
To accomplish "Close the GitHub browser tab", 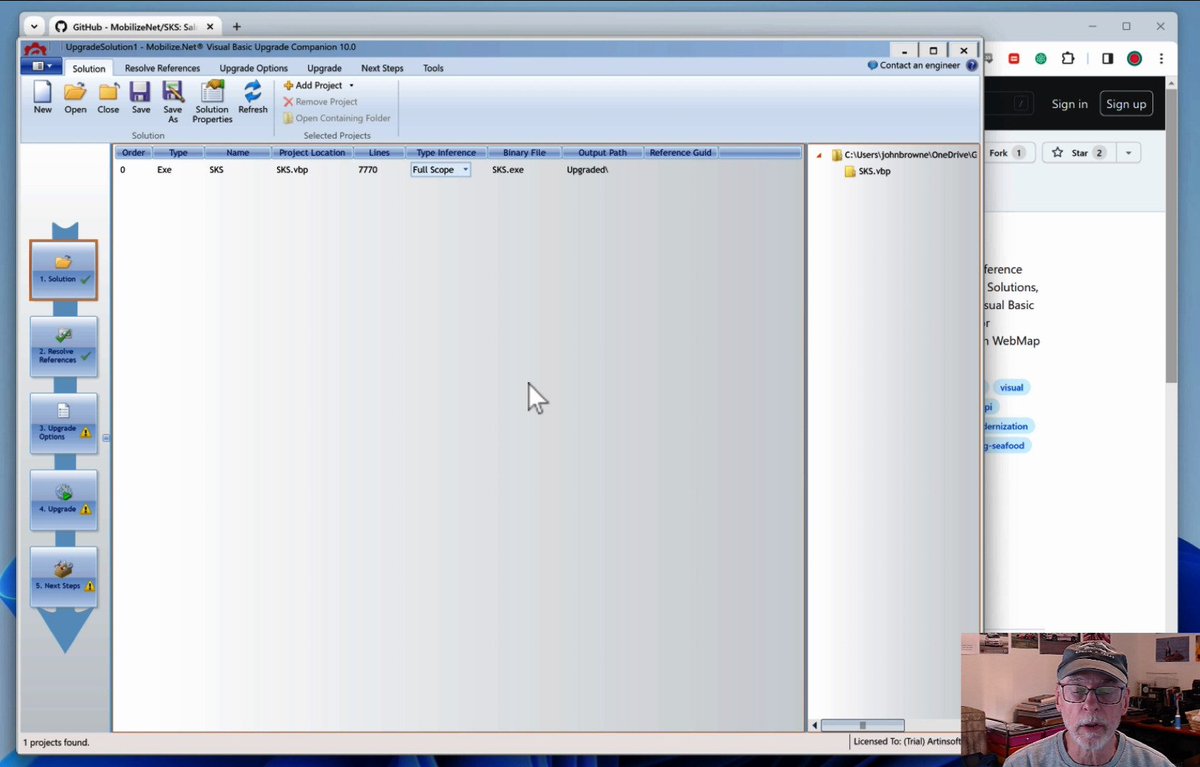I will pyautogui.click(x=210, y=26).
